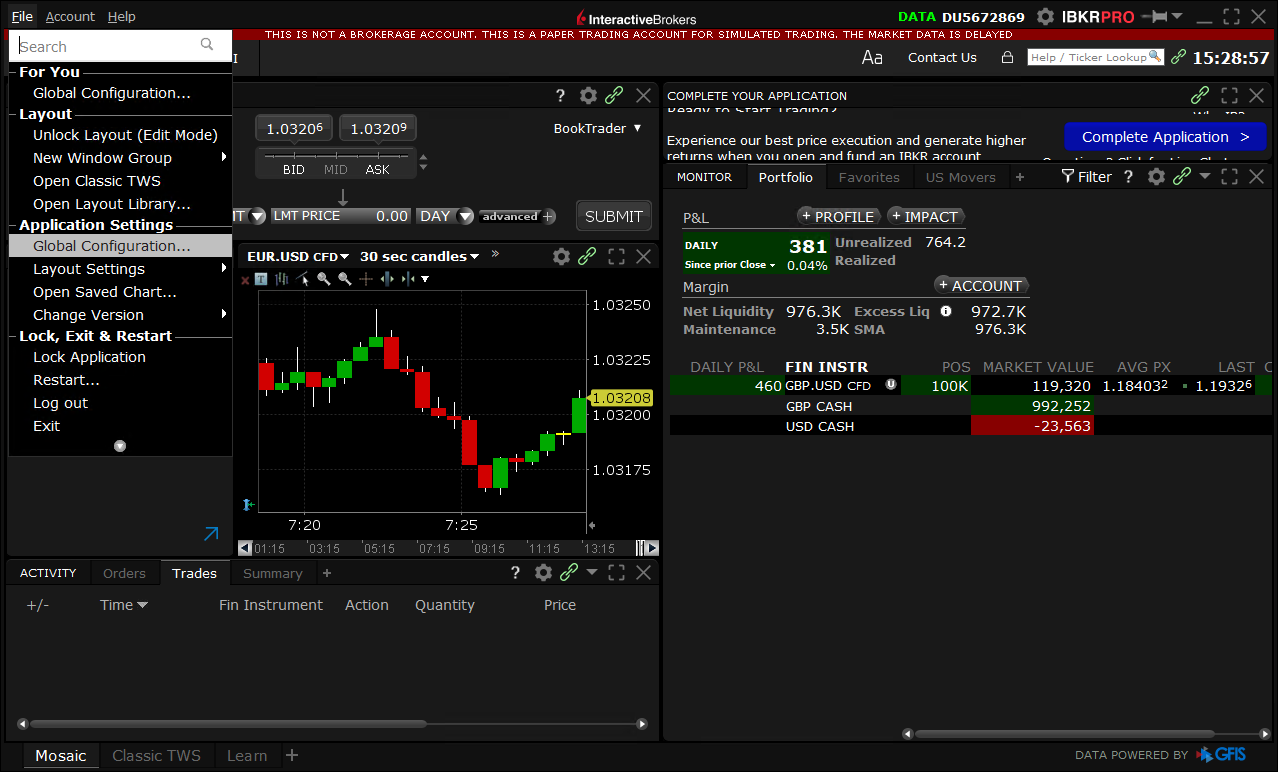1278x772 pixels.
Task: Click the chart horizontal compress arrows icon
Action: [407, 279]
